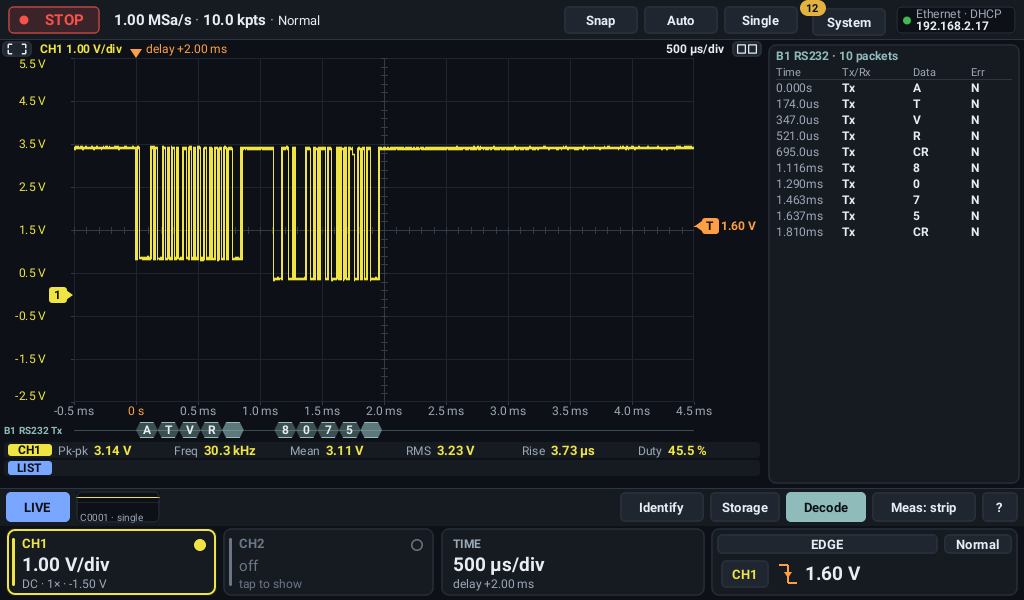Click the decoded 0 packet on bus lane
The width and height of the screenshot is (1024, 600).
click(306, 430)
